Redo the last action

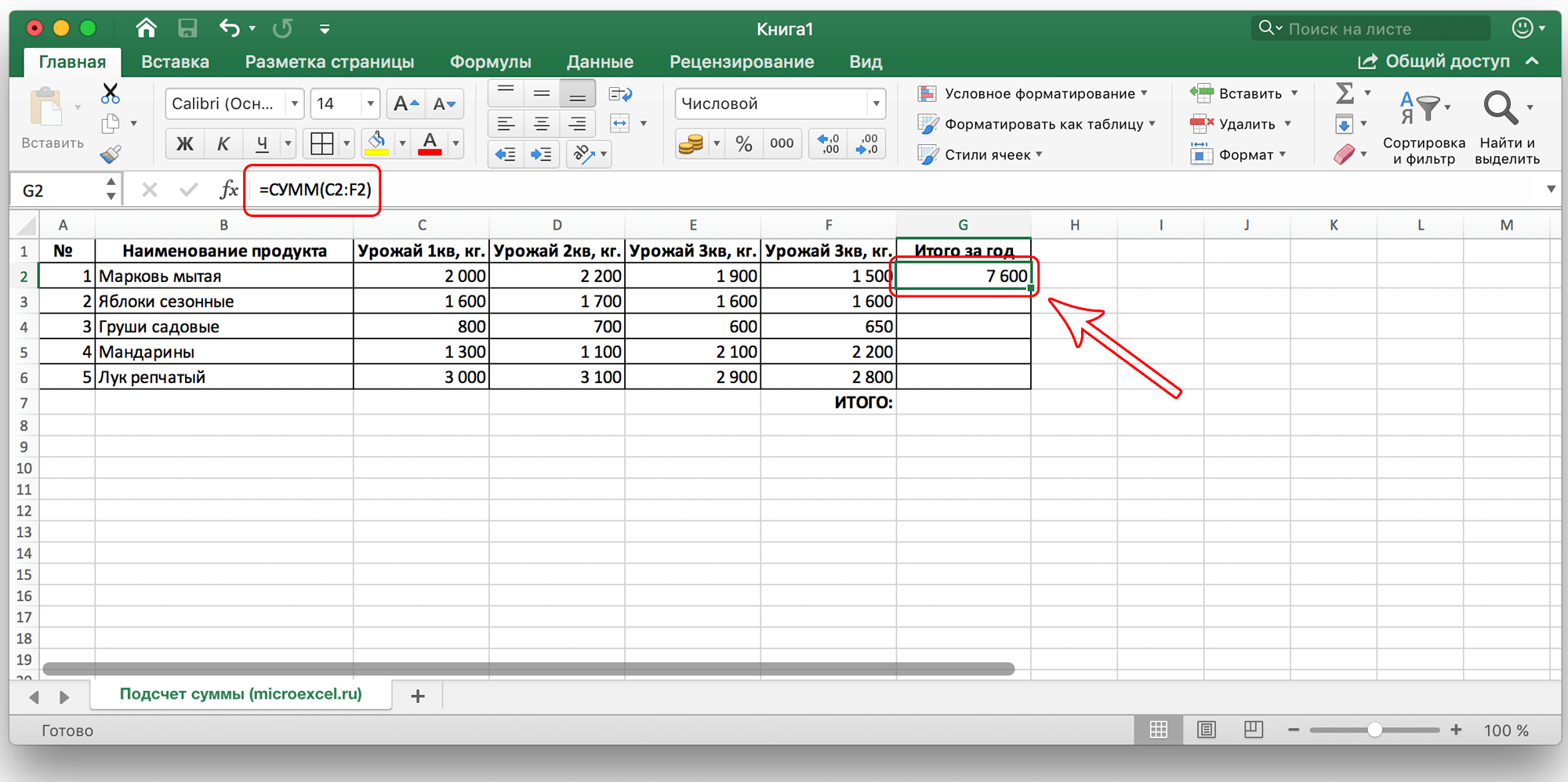[282, 29]
